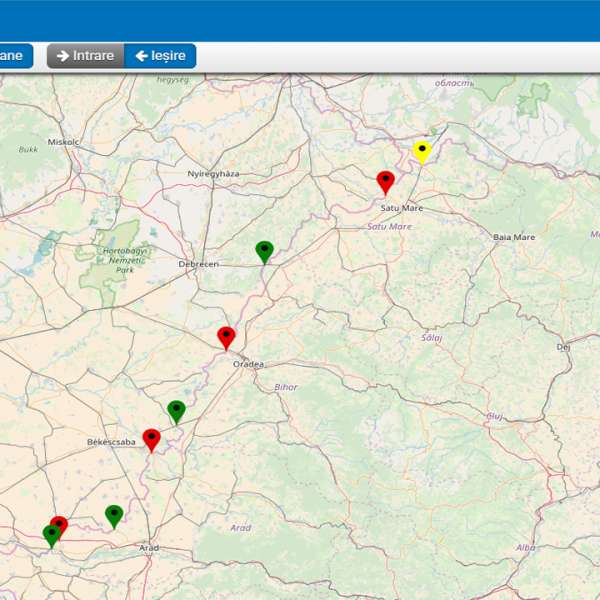Click the Baia Mare city label
600x600 pixels.
click(514, 237)
